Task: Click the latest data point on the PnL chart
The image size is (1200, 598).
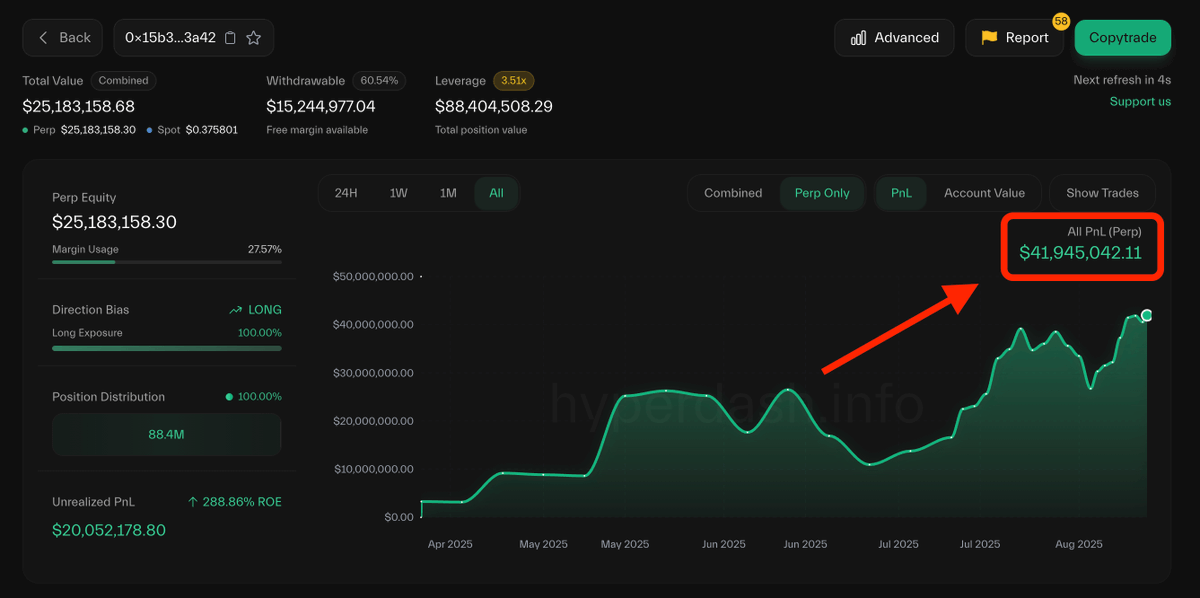Action: coord(1146,315)
